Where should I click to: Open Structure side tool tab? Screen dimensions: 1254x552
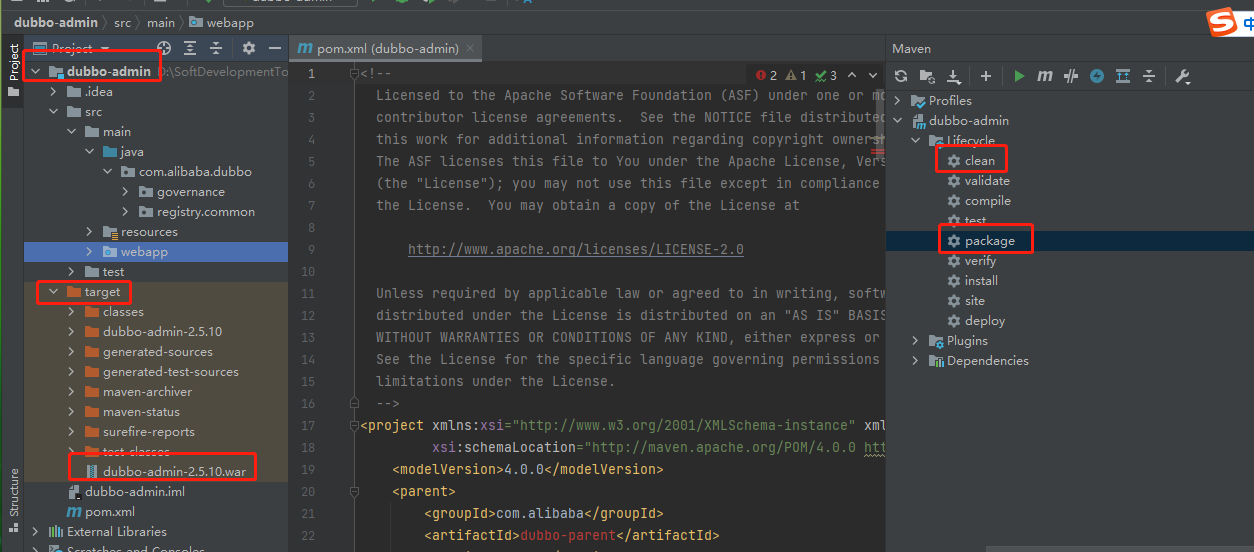(13, 498)
